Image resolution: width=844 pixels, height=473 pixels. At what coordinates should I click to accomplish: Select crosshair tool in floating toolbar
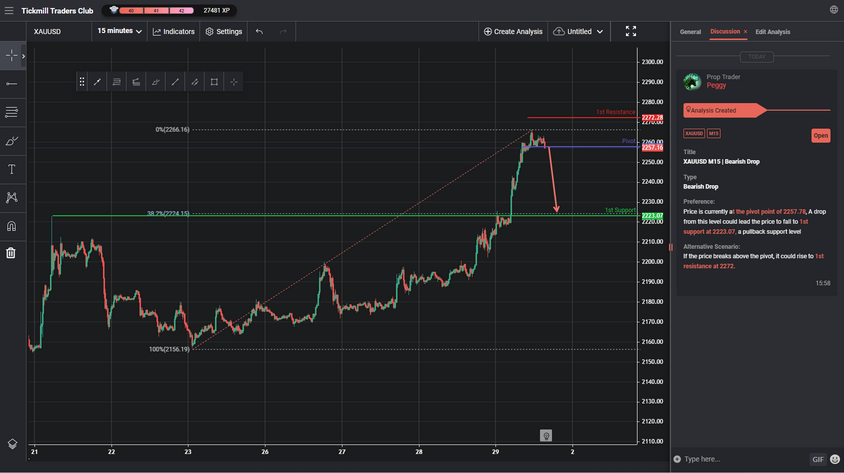pyautogui.click(x=234, y=82)
